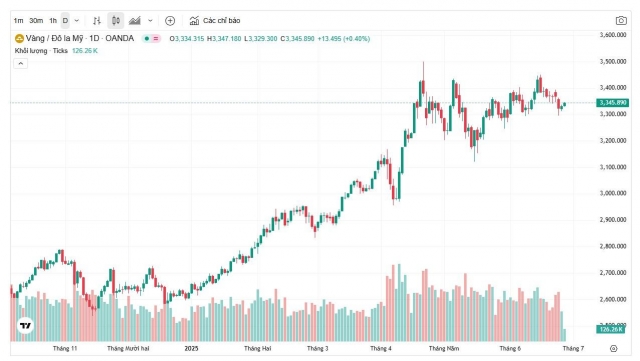Switch to the 30m timeframe

[36, 20]
